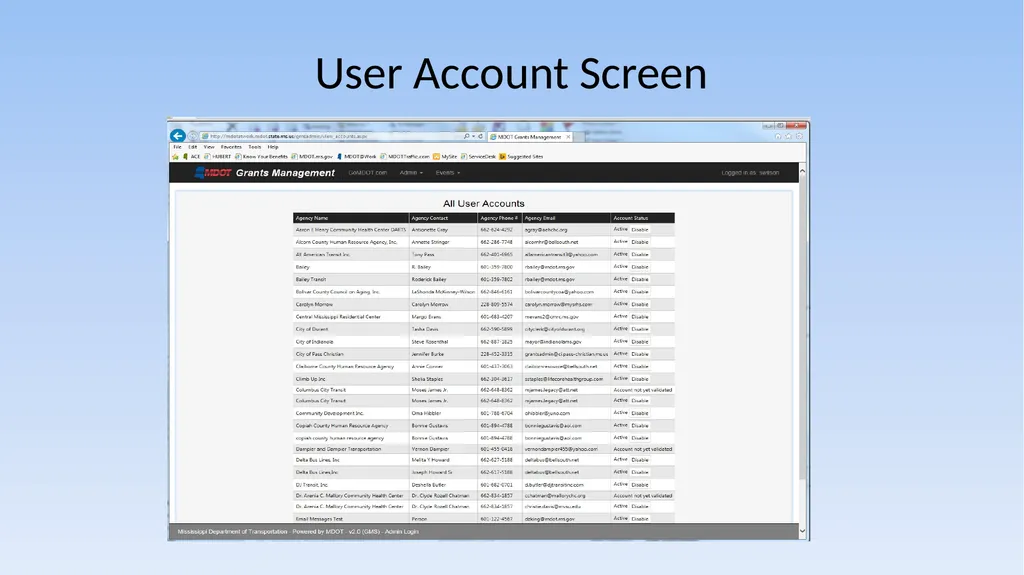Open the browser favorites star icon
Image resolution: width=1024 pixels, height=575 pixels.
pyautogui.click(x=788, y=136)
